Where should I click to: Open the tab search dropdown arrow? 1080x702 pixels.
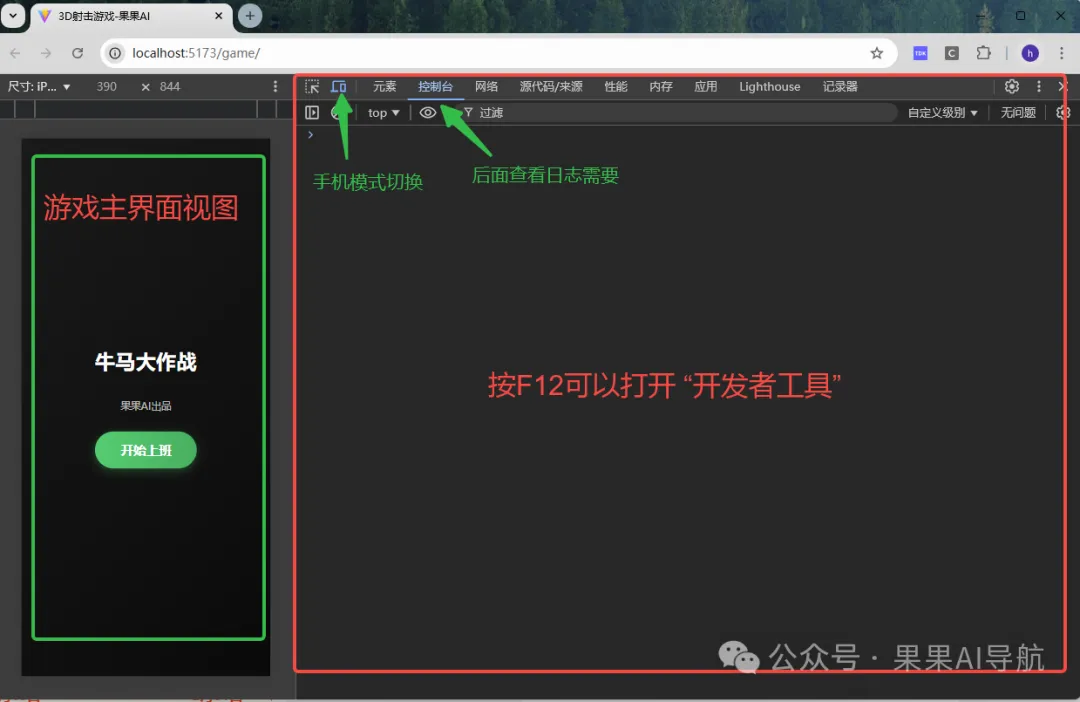[x=12, y=15]
